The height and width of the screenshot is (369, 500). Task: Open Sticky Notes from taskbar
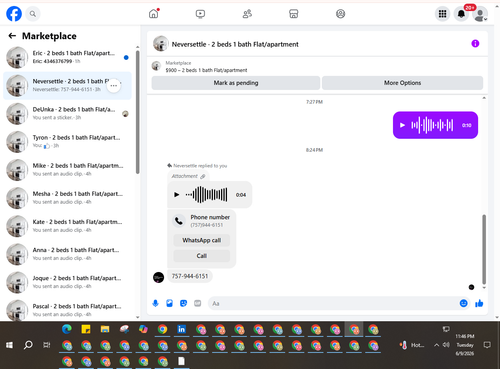(x=86, y=329)
